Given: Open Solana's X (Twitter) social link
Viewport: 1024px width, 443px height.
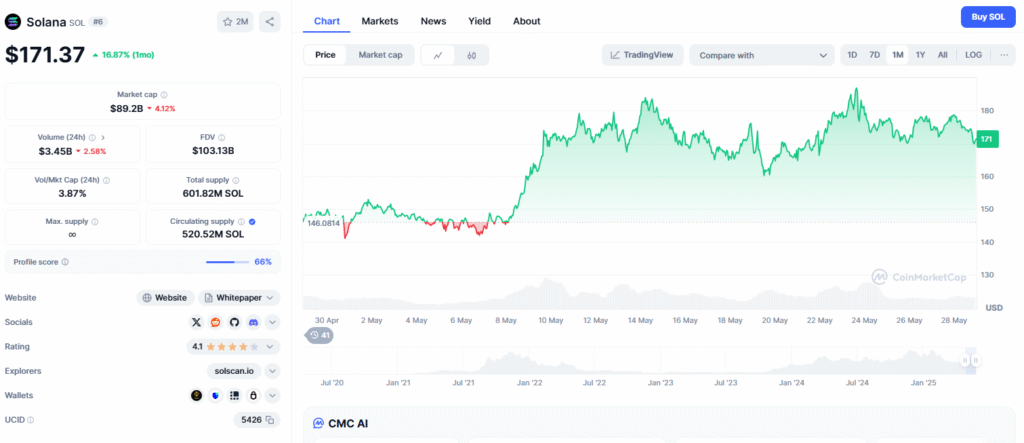Looking at the screenshot, I should (196, 322).
